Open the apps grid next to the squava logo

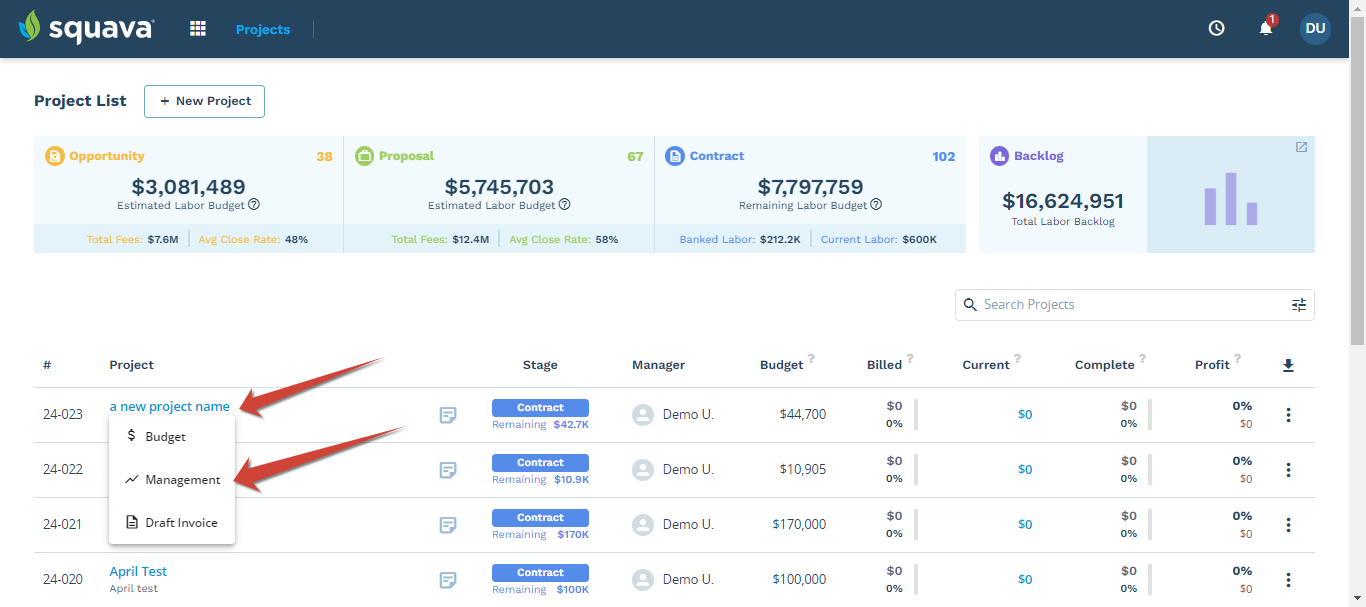click(197, 28)
